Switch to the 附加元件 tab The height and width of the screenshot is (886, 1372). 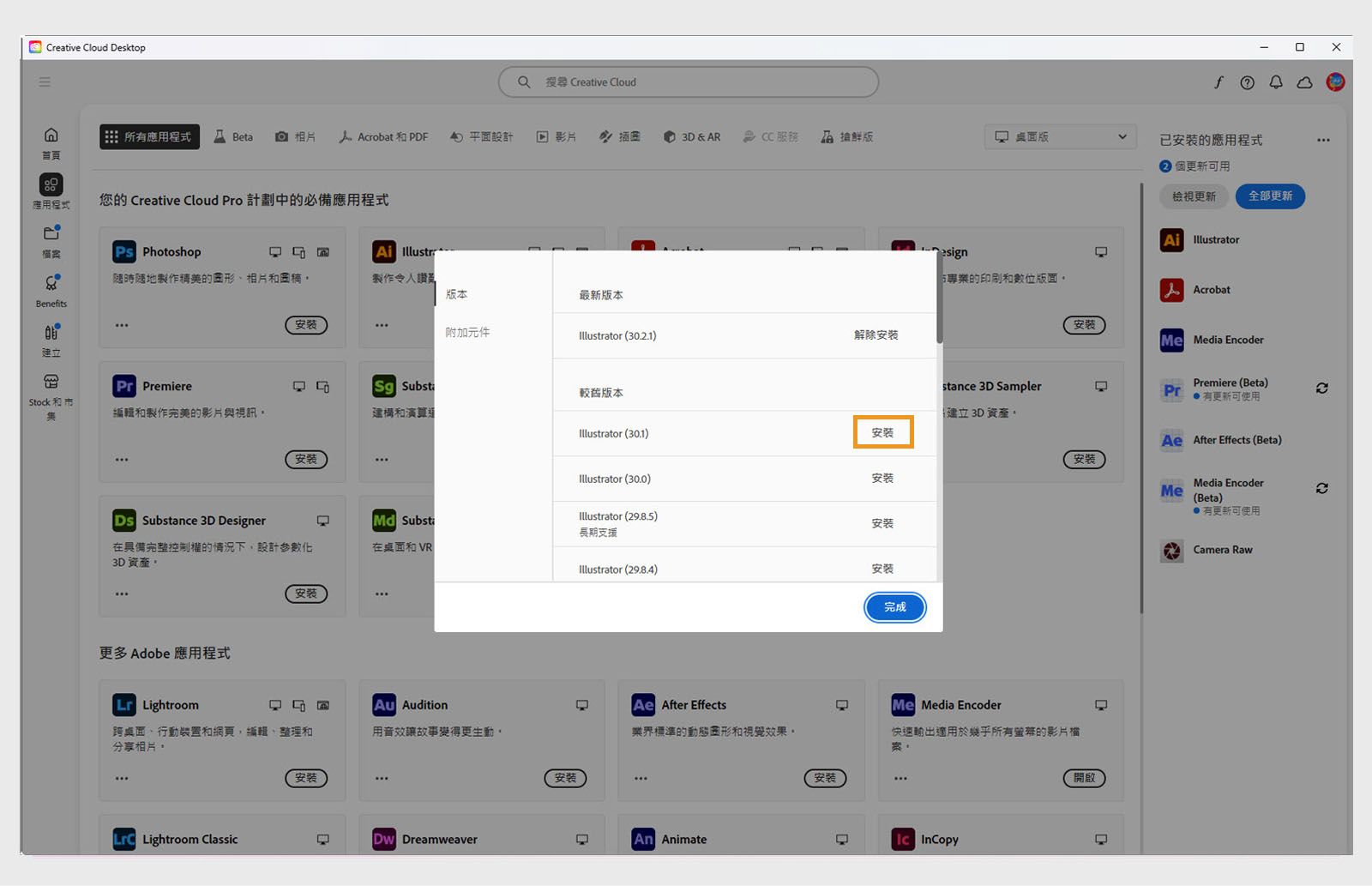click(467, 332)
